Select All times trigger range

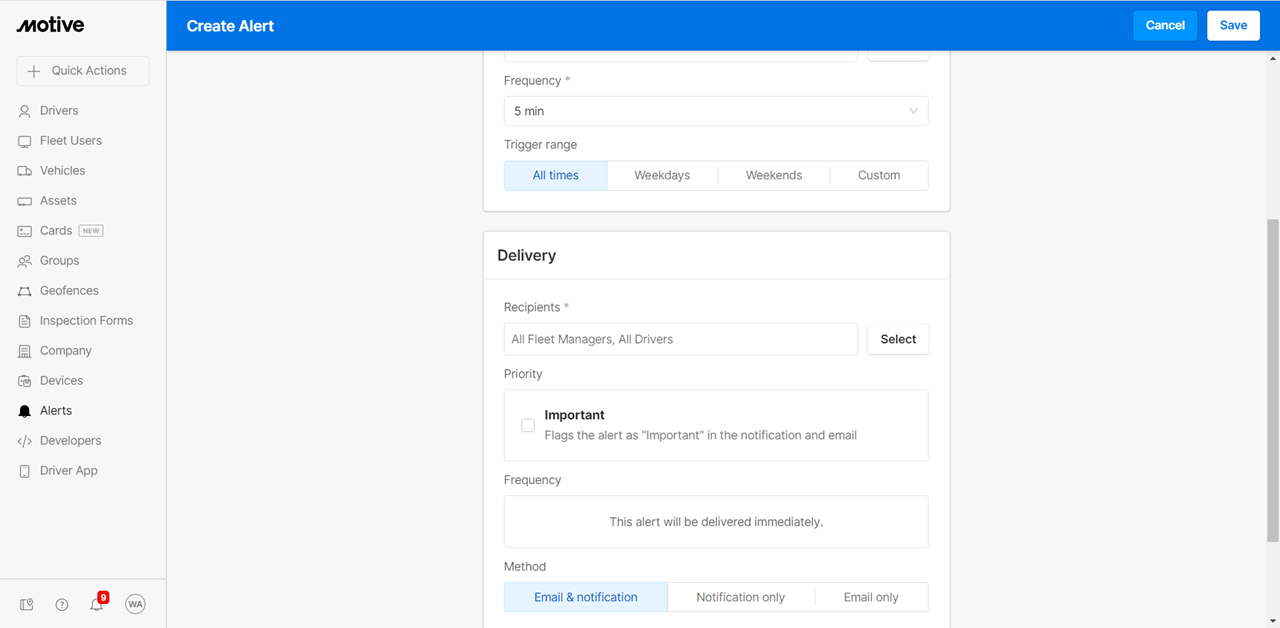(x=555, y=175)
